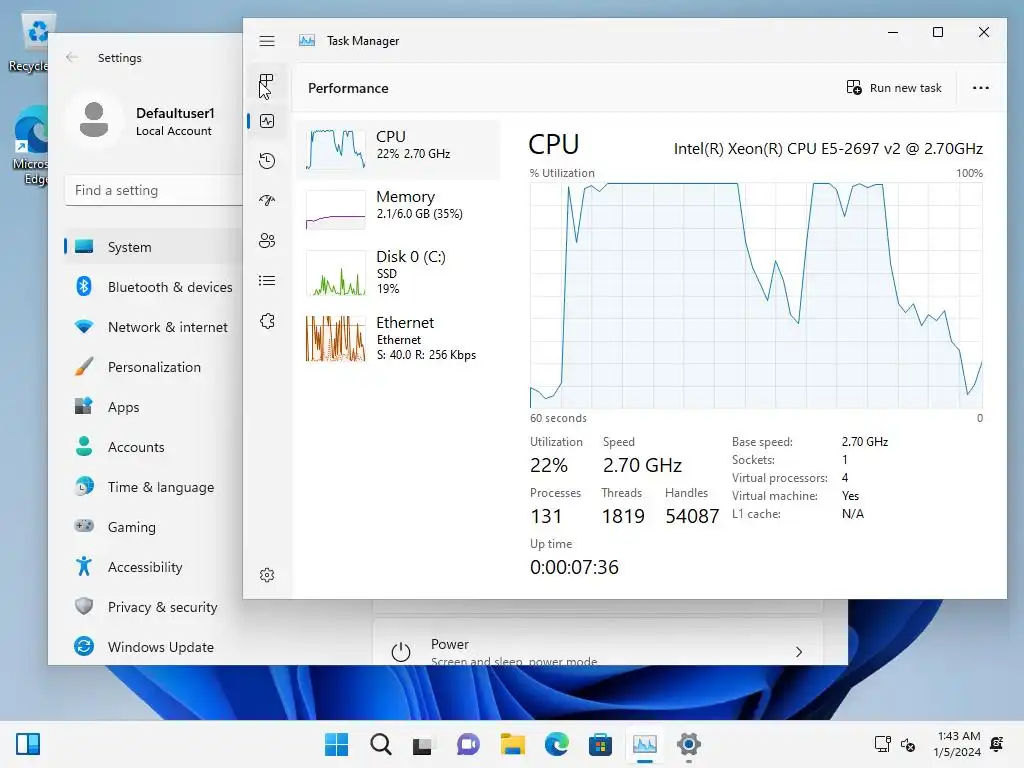Switch to Task Manager via taskbar icon
This screenshot has width=1024, height=768.
[x=645, y=744]
